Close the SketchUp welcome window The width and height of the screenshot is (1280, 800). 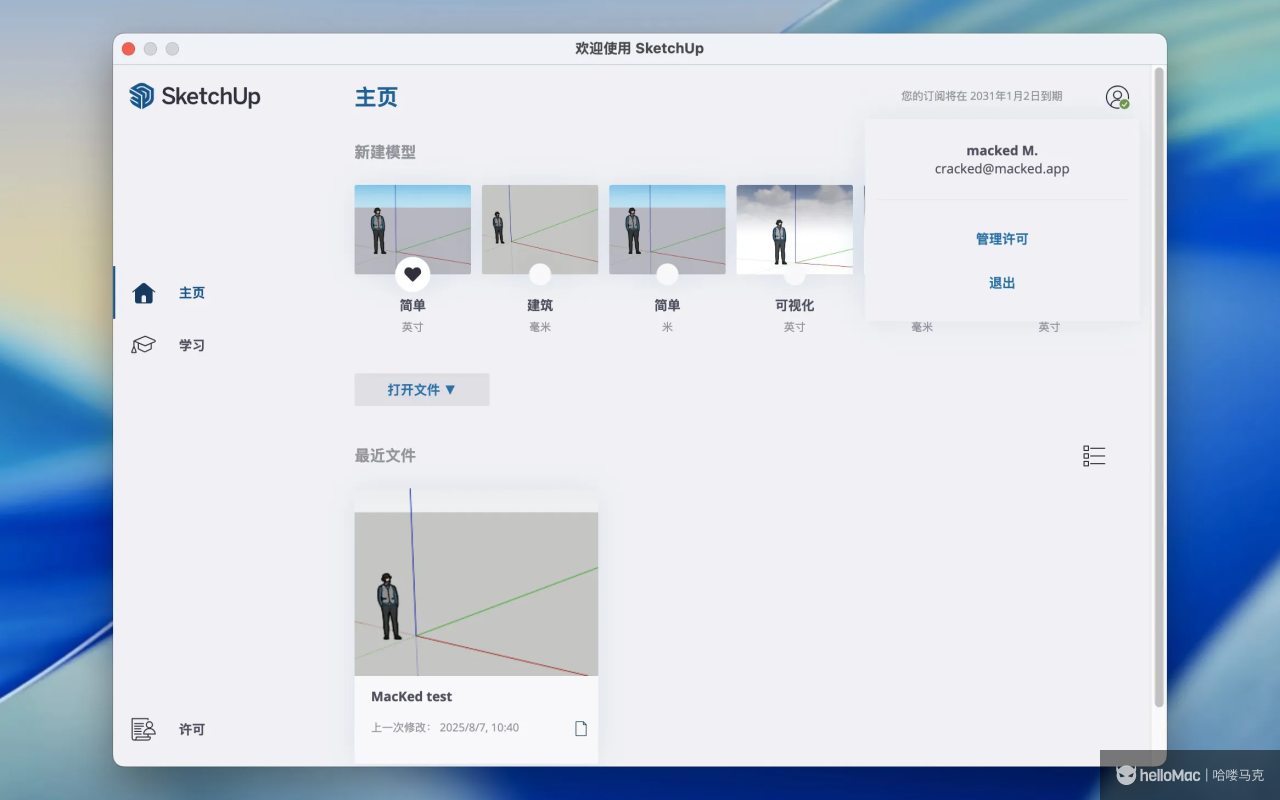click(x=128, y=49)
